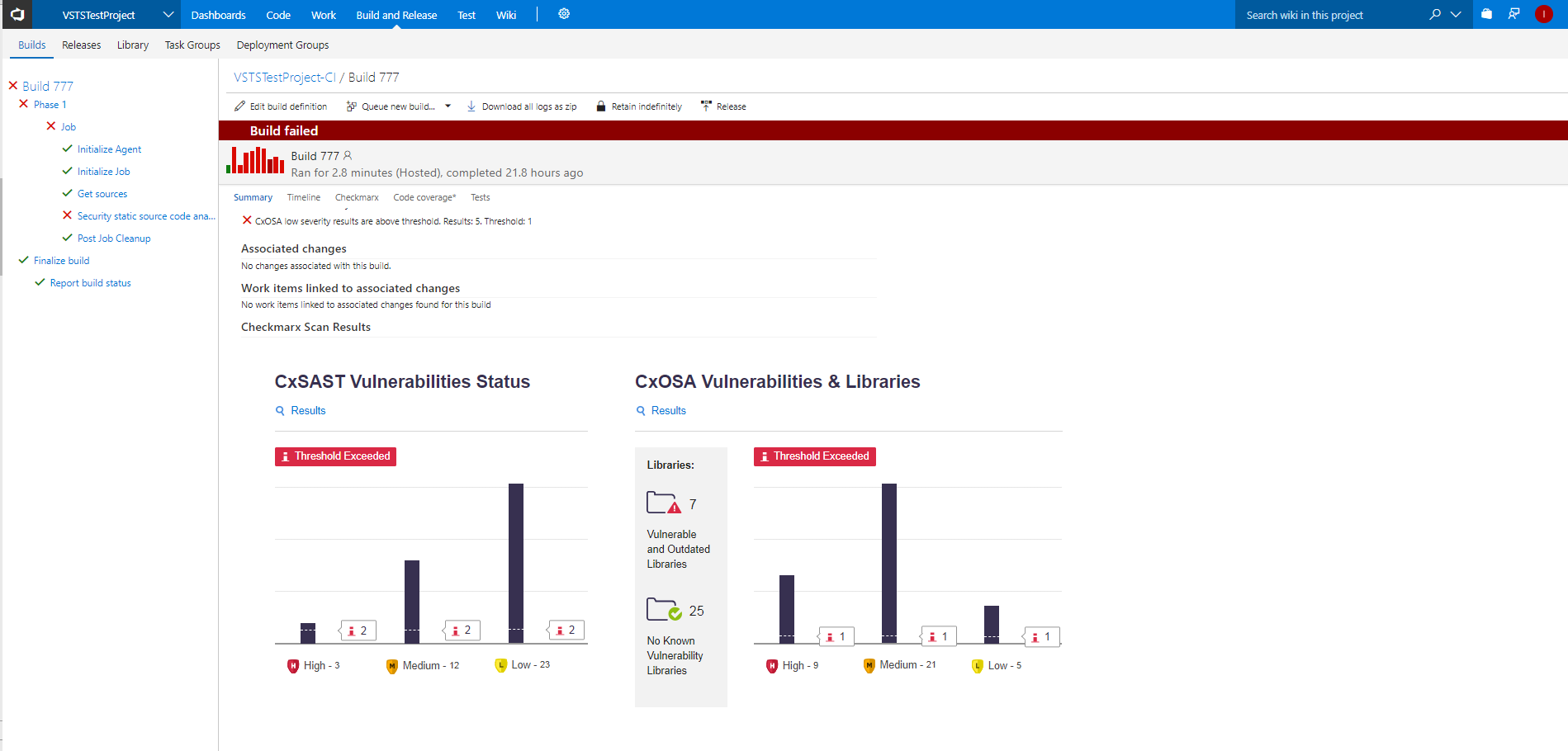Open the user avatar at top right
1568x751 pixels.
[1544, 14]
